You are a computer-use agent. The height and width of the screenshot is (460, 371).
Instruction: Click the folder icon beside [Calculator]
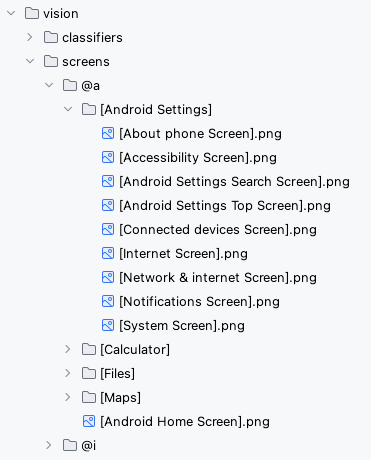point(89,349)
